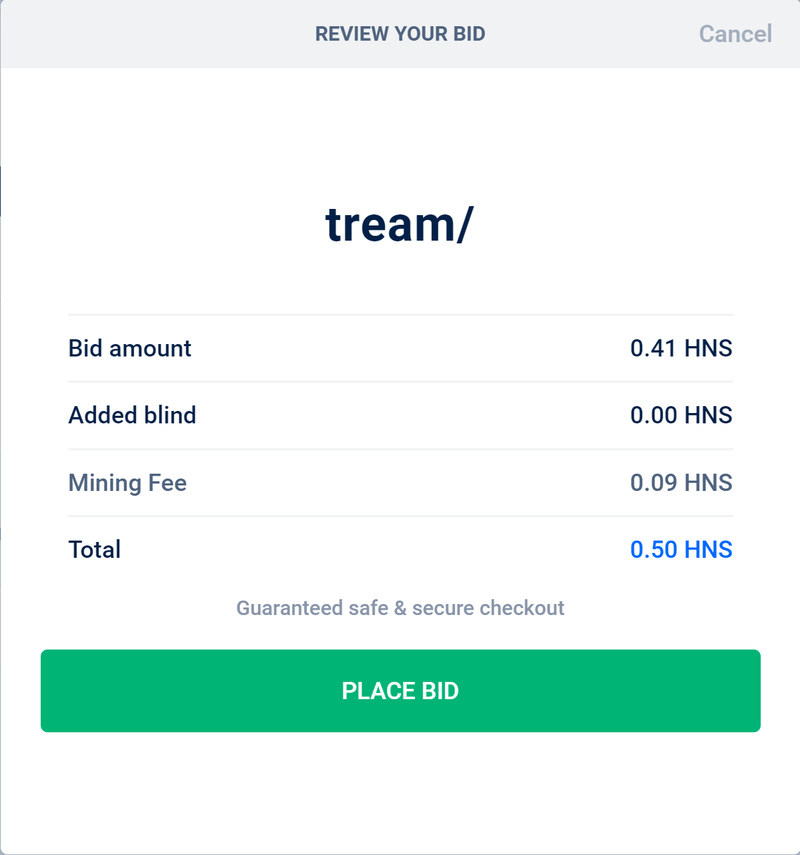
Task: Select the Mining Fee label
Action: tap(126, 482)
